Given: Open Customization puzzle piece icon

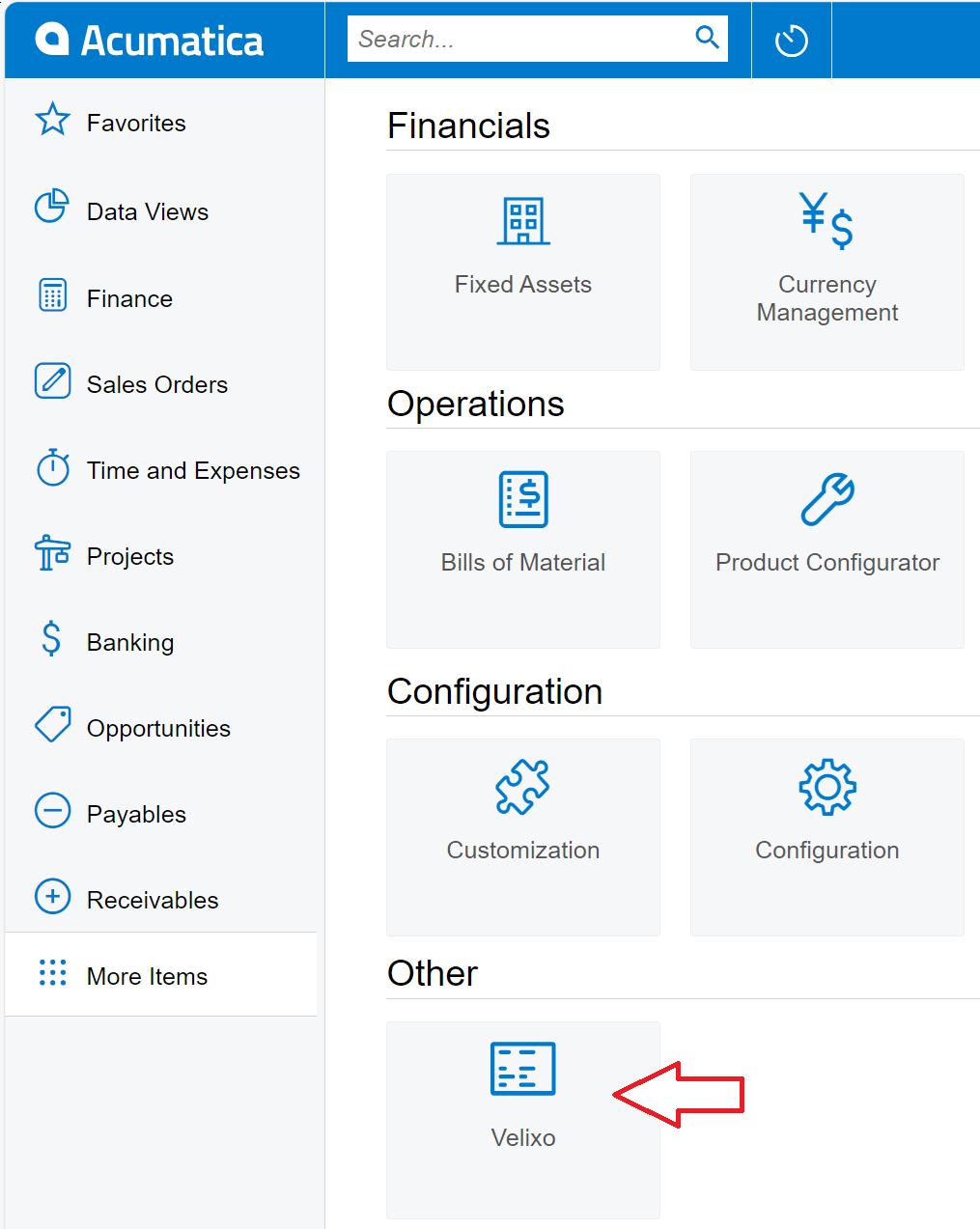Looking at the screenshot, I should (522, 787).
